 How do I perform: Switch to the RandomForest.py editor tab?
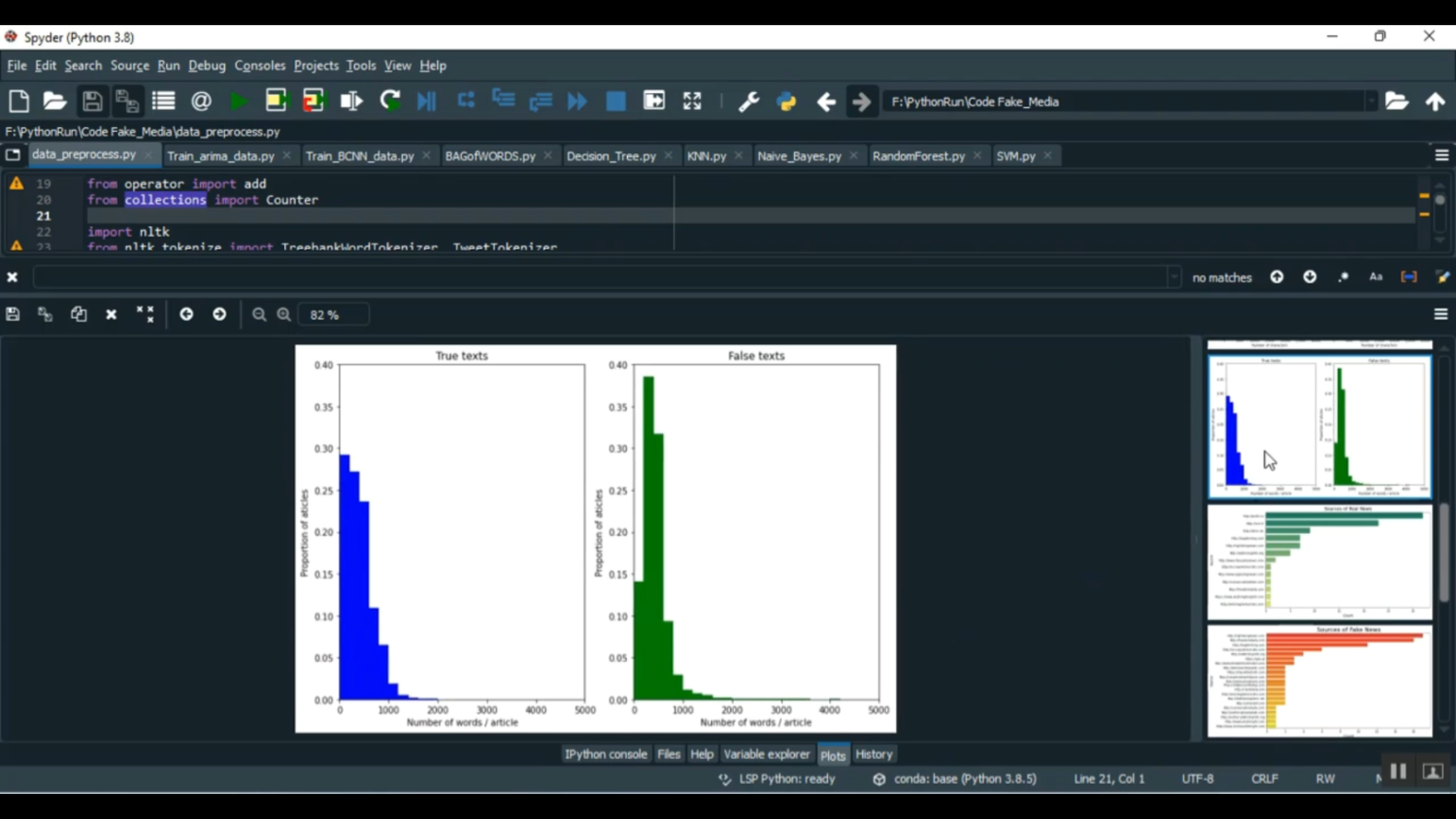click(x=918, y=156)
